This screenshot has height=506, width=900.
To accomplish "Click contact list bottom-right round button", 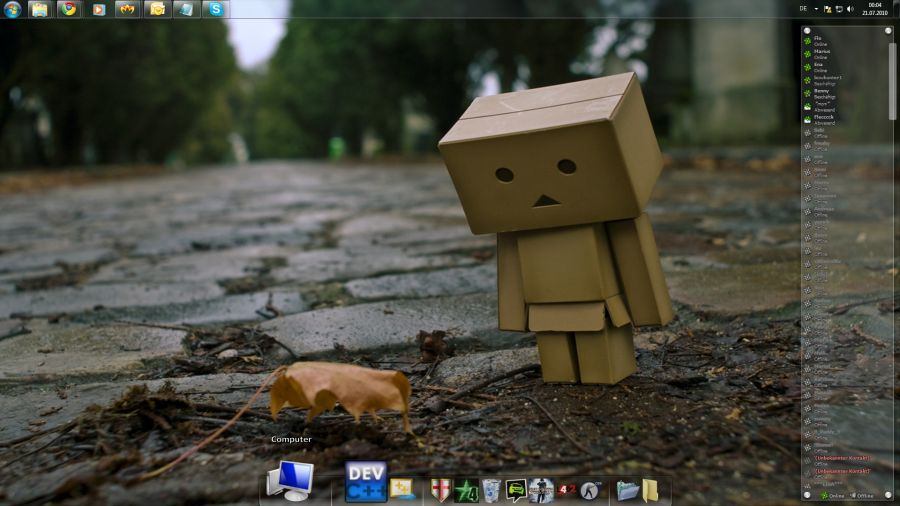I will [x=889, y=495].
